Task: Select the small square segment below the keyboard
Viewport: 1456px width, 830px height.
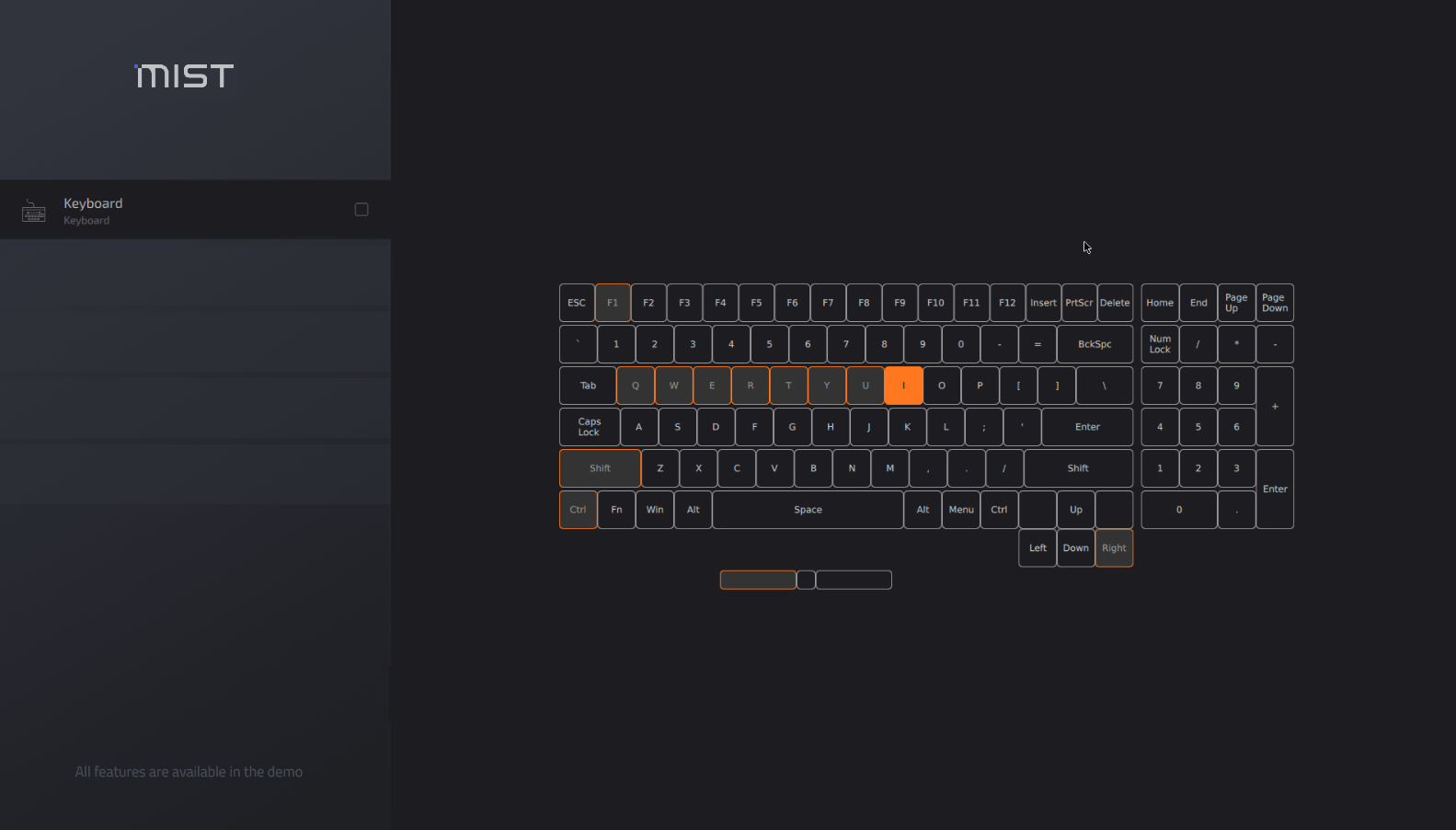Action: 806,580
